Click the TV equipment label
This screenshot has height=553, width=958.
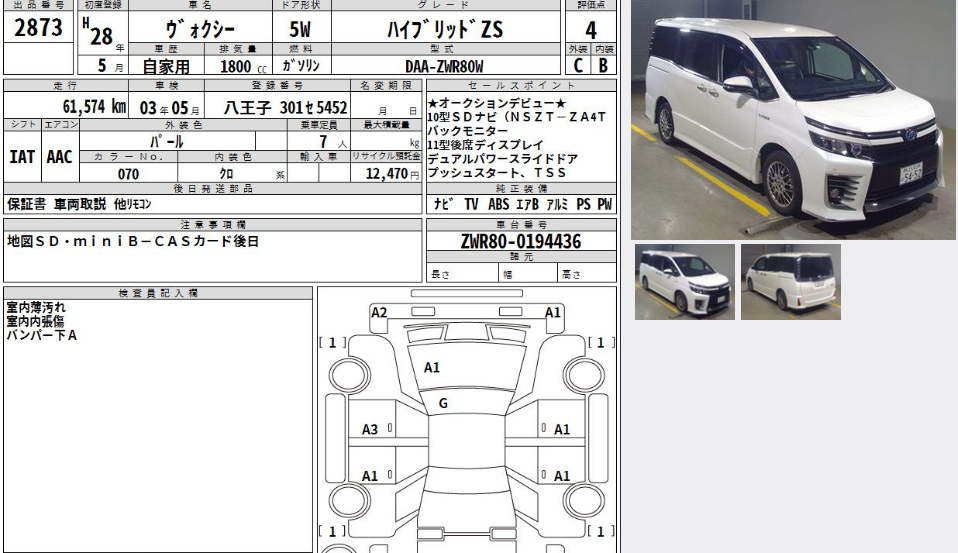(471, 204)
